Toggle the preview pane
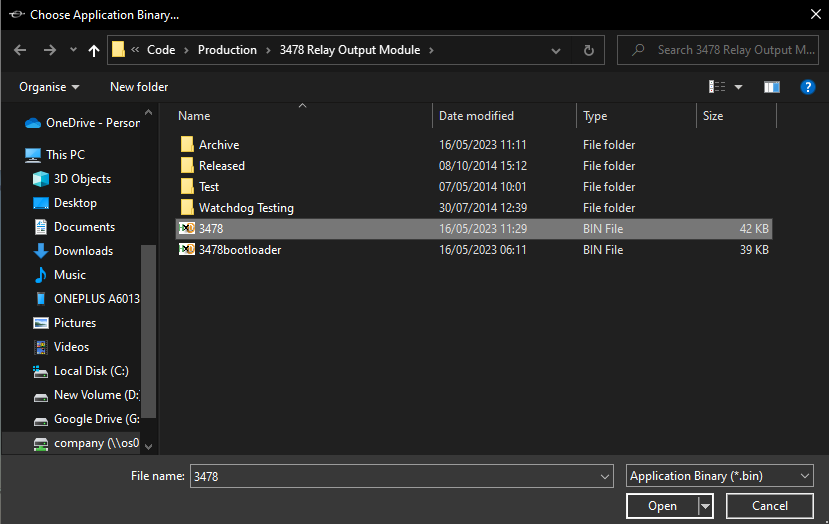Screen dimensions: 829x524 tap(771, 87)
